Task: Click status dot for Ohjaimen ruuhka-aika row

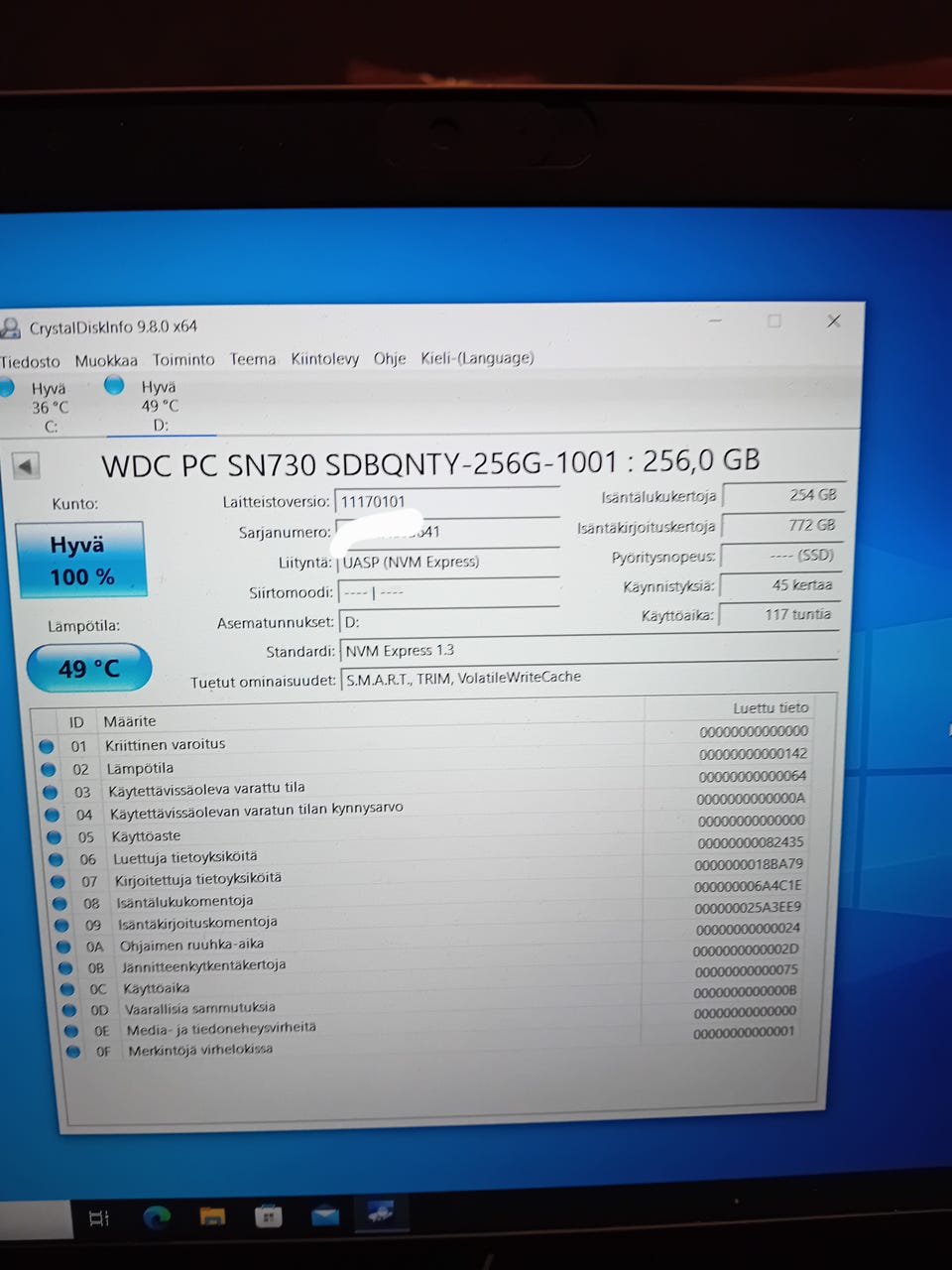Action: click(63, 946)
